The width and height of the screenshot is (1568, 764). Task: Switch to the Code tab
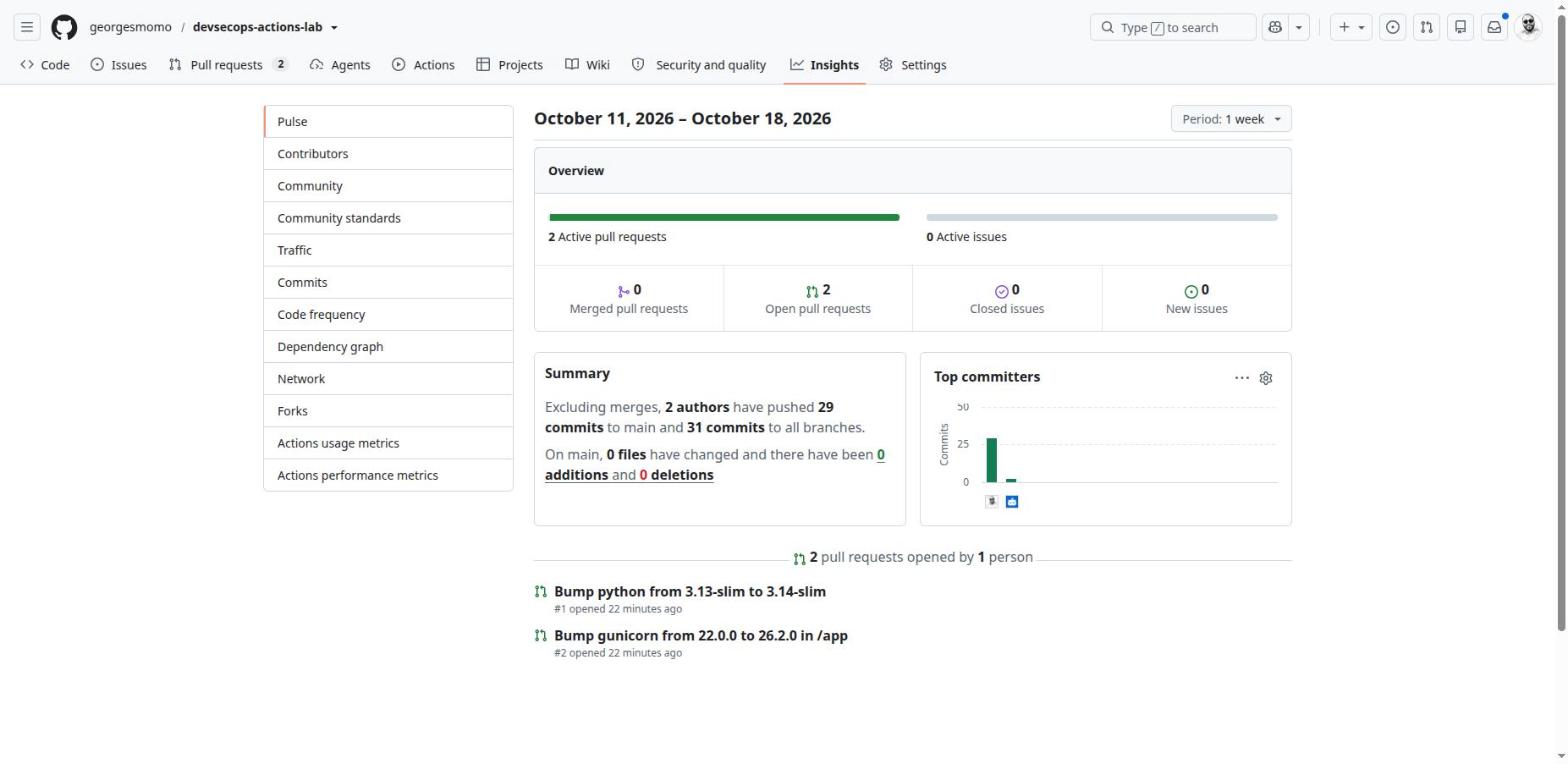click(x=45, y=65)
